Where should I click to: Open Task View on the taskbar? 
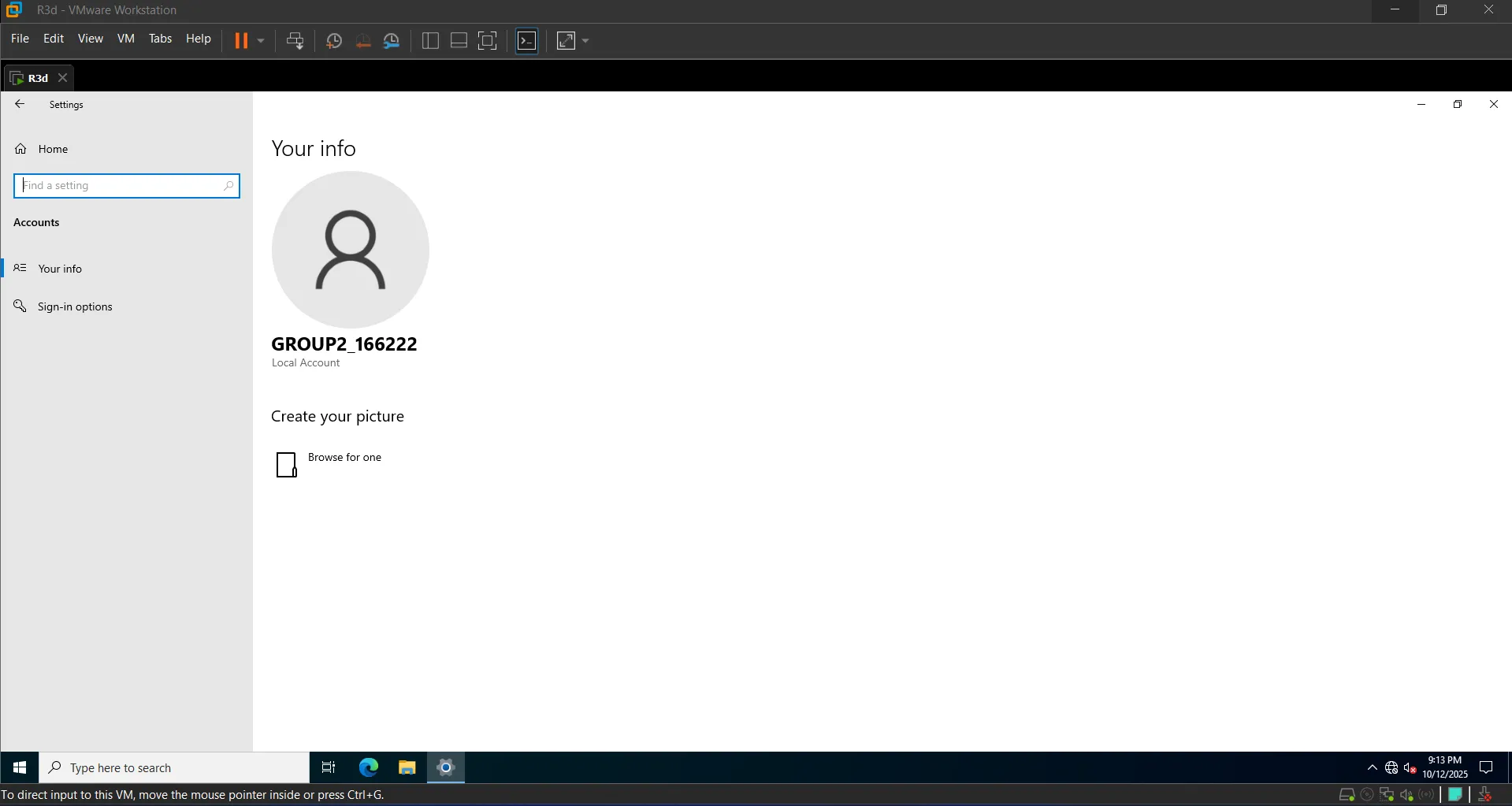tap(329, 767)
